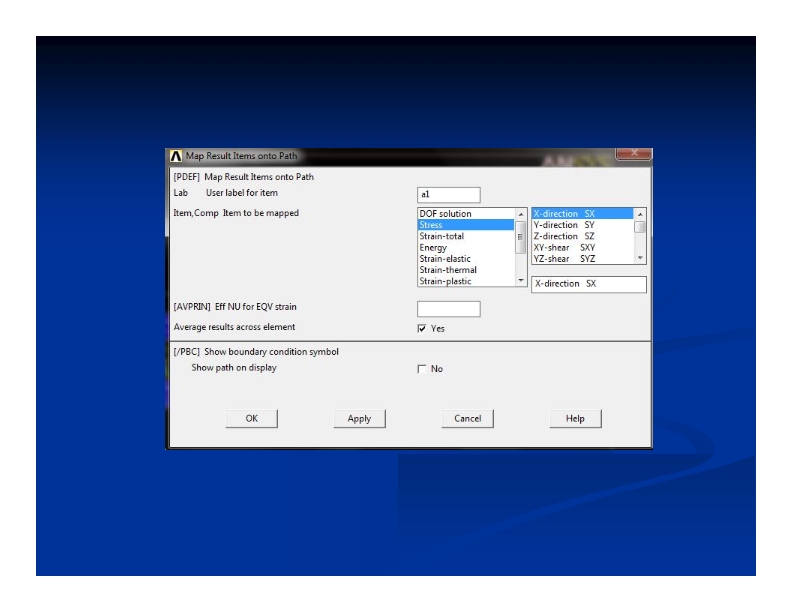Select Strain-elastic in the item list
This screenshot has height=612, width=792.
click(x=465, y=259)
